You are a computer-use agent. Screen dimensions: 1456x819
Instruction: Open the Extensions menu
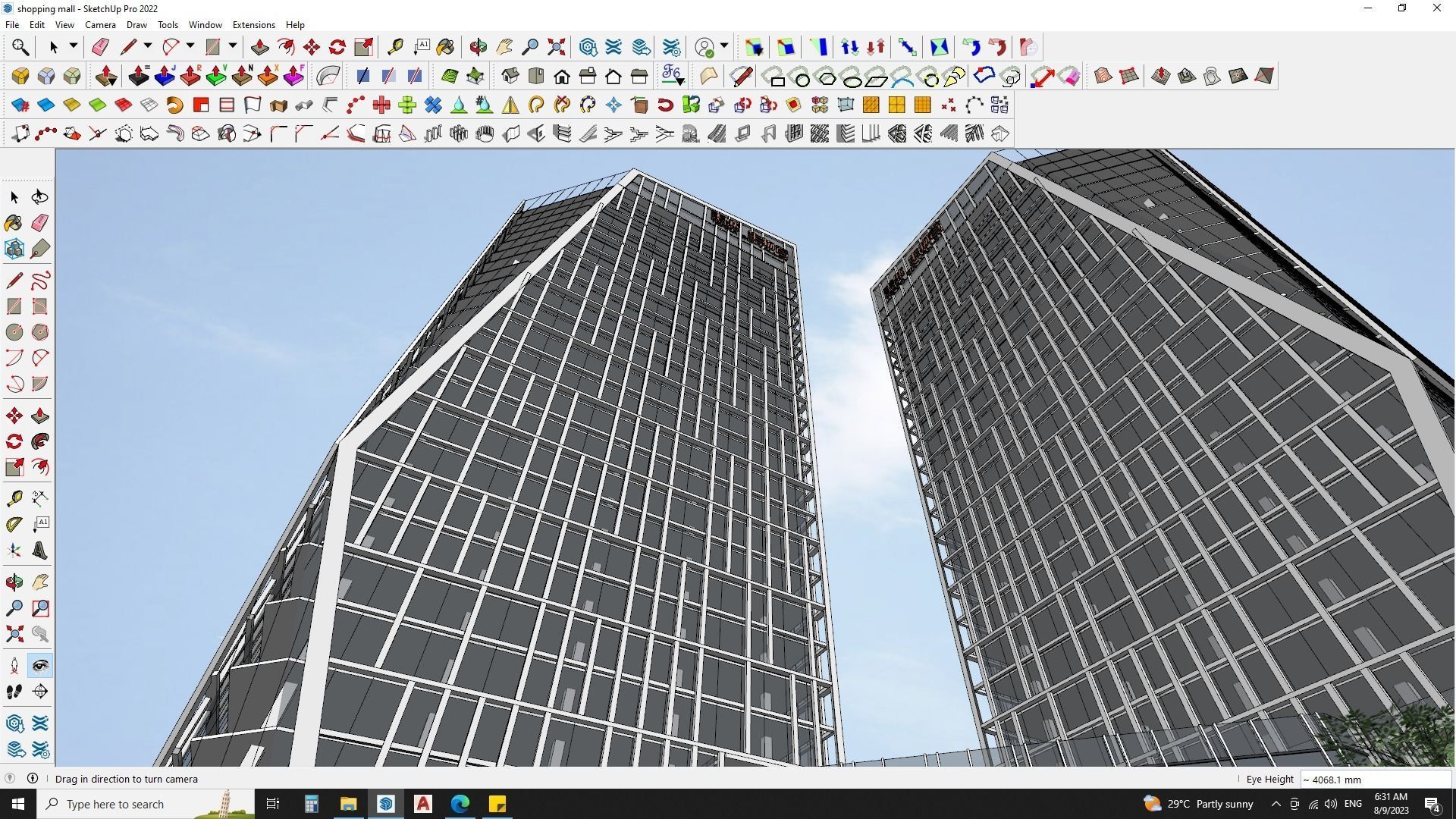coord(253,25)
